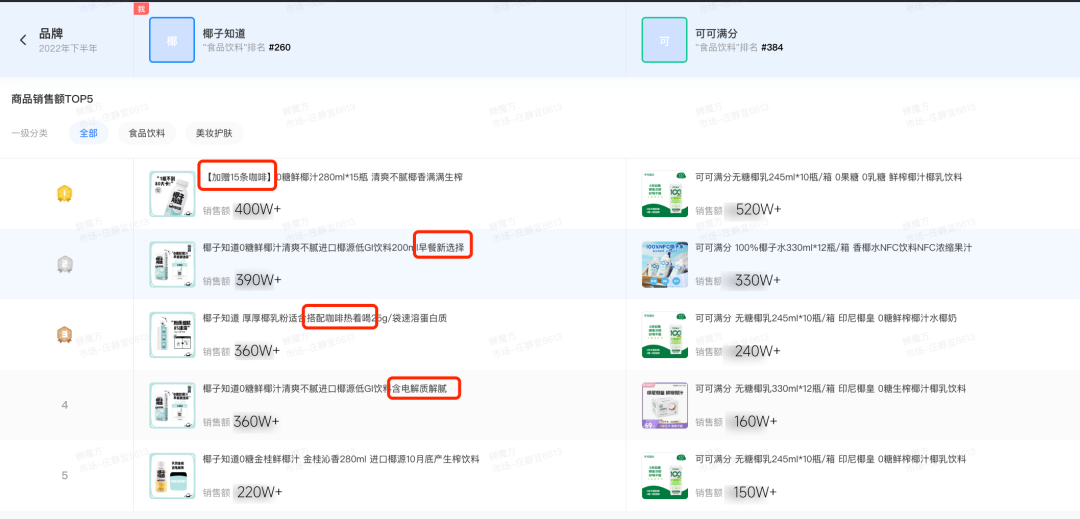Open the 可可满分 product title with 150W+ sales
This screenshot has width=1080, height=519.
(x=831, y=459)
